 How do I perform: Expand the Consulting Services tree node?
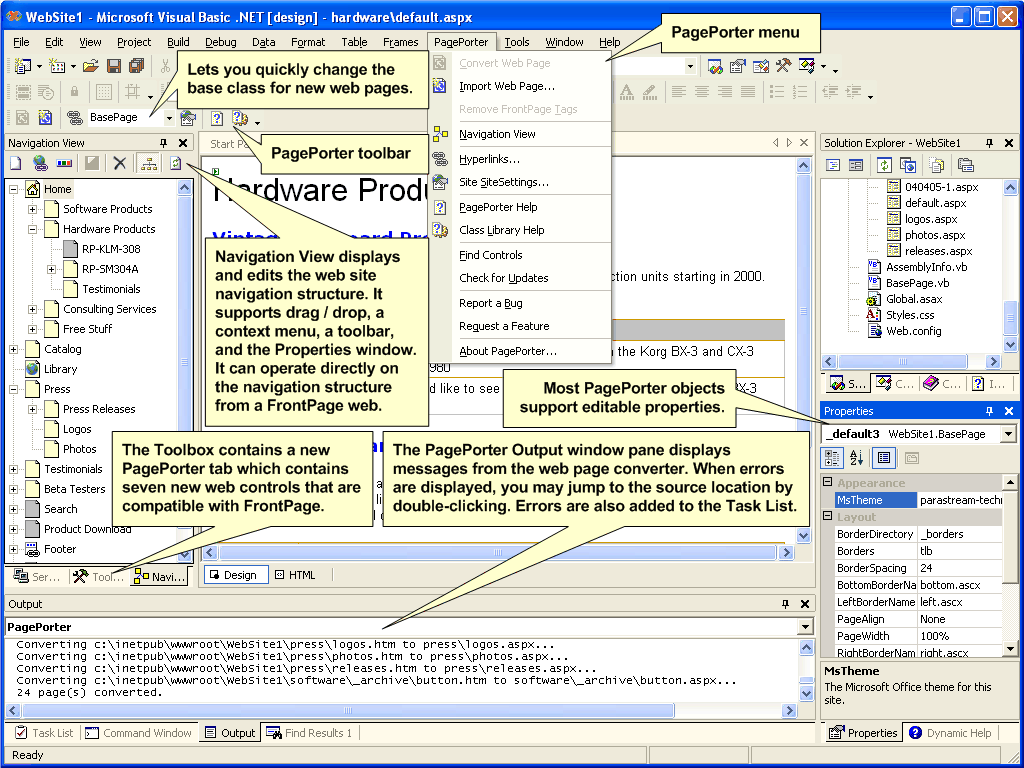click(32, 310)
